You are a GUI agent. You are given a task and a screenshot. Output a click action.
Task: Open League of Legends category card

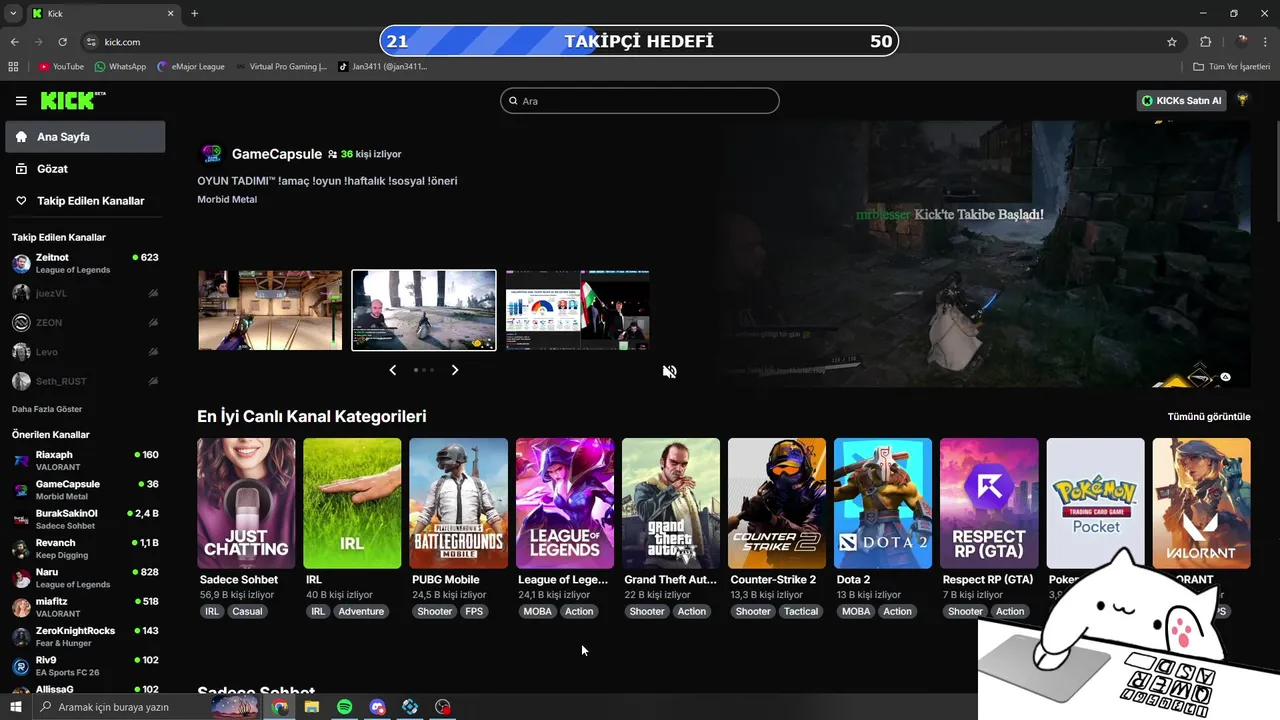565,503
